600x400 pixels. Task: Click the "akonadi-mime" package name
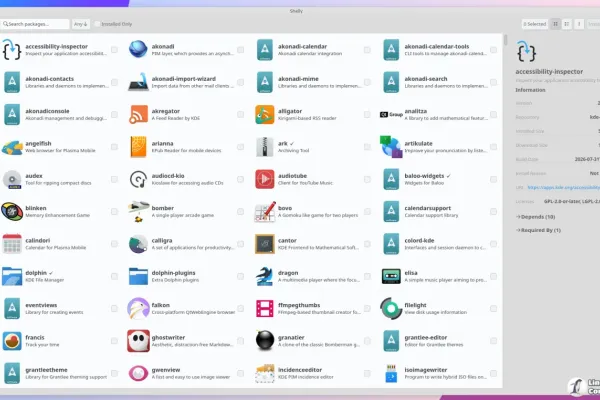click(298, 79)
